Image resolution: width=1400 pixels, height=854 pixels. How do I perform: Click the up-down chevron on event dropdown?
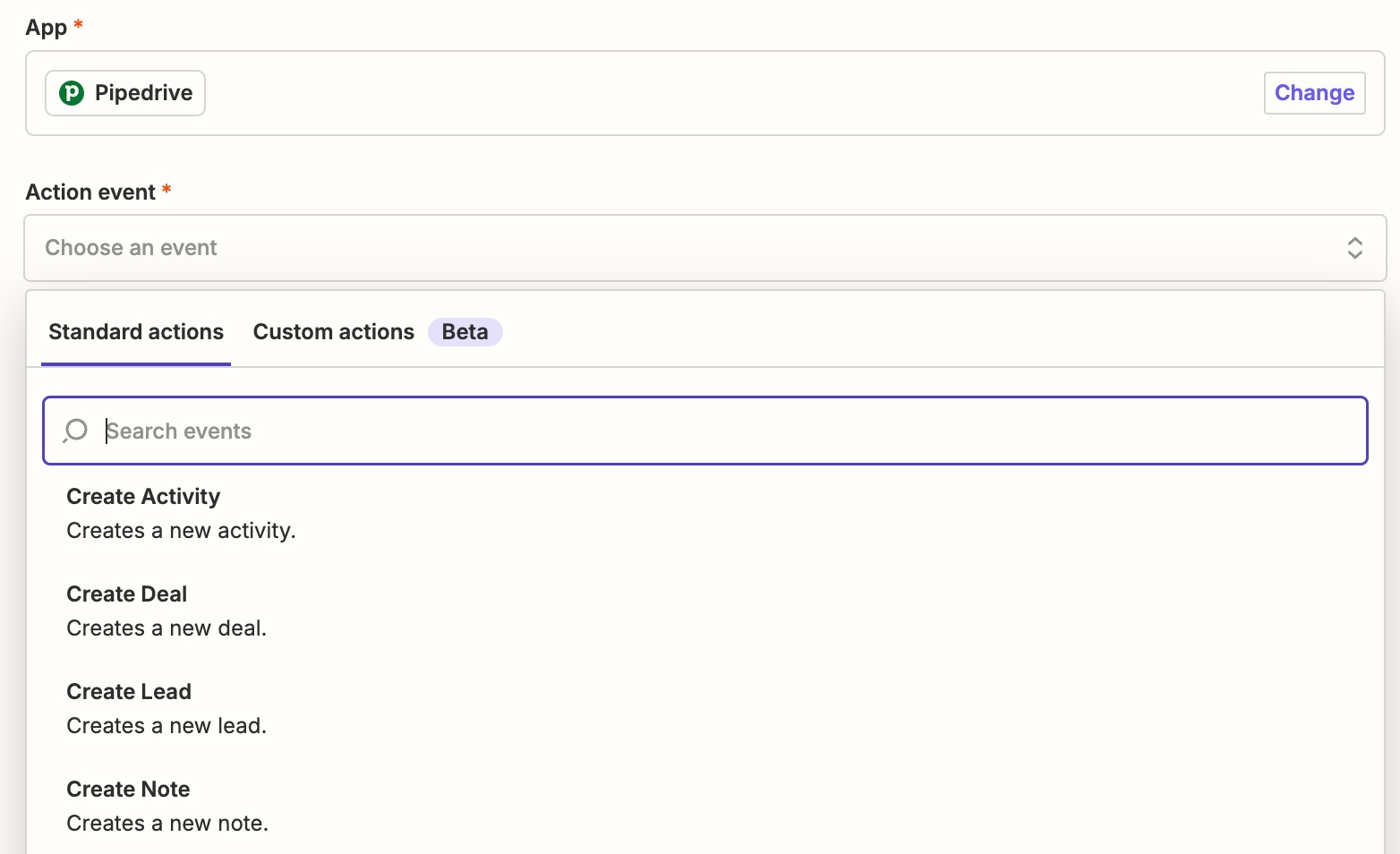1354,248
